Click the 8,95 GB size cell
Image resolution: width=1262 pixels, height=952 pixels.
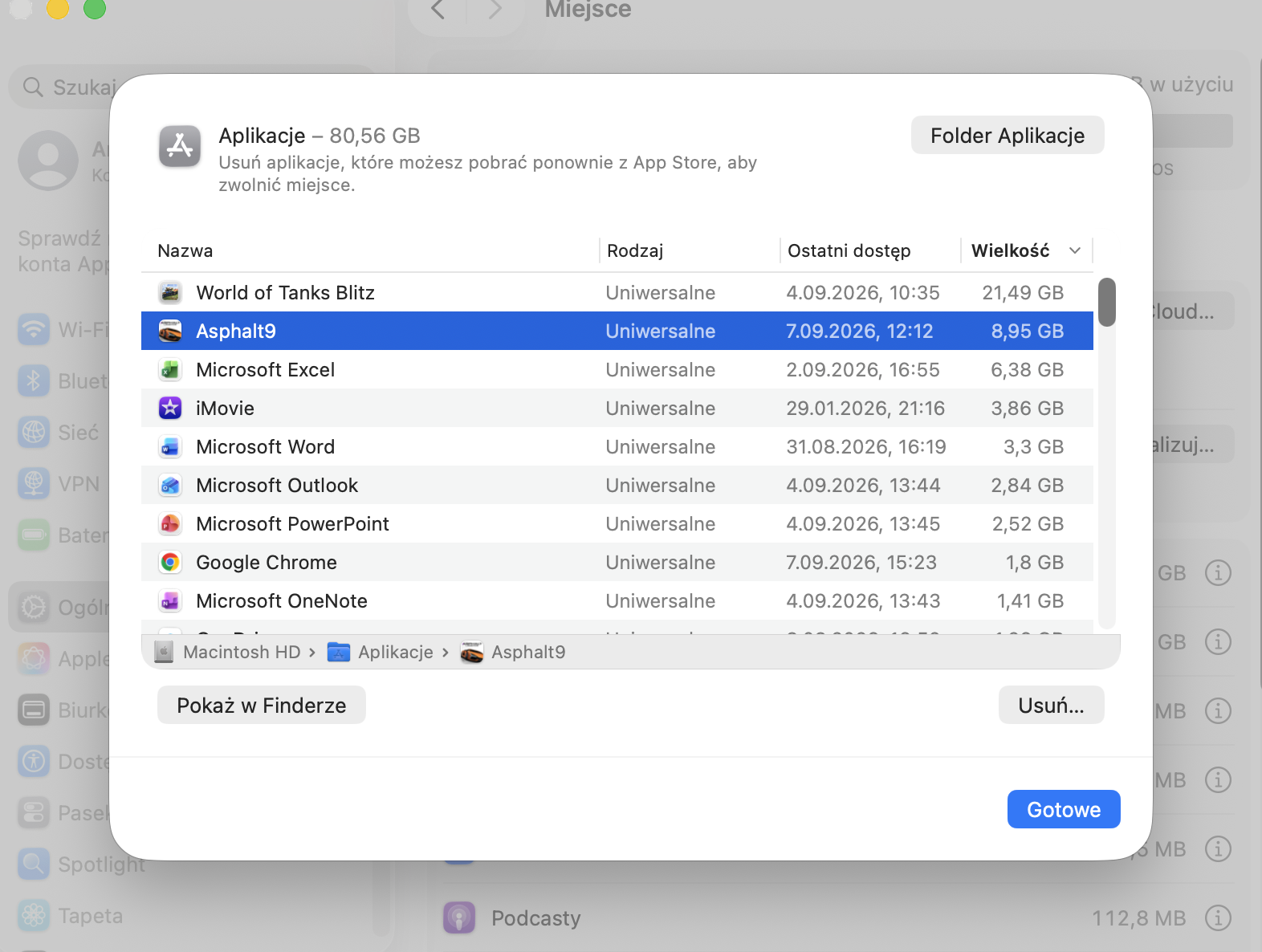(1028, 332)
